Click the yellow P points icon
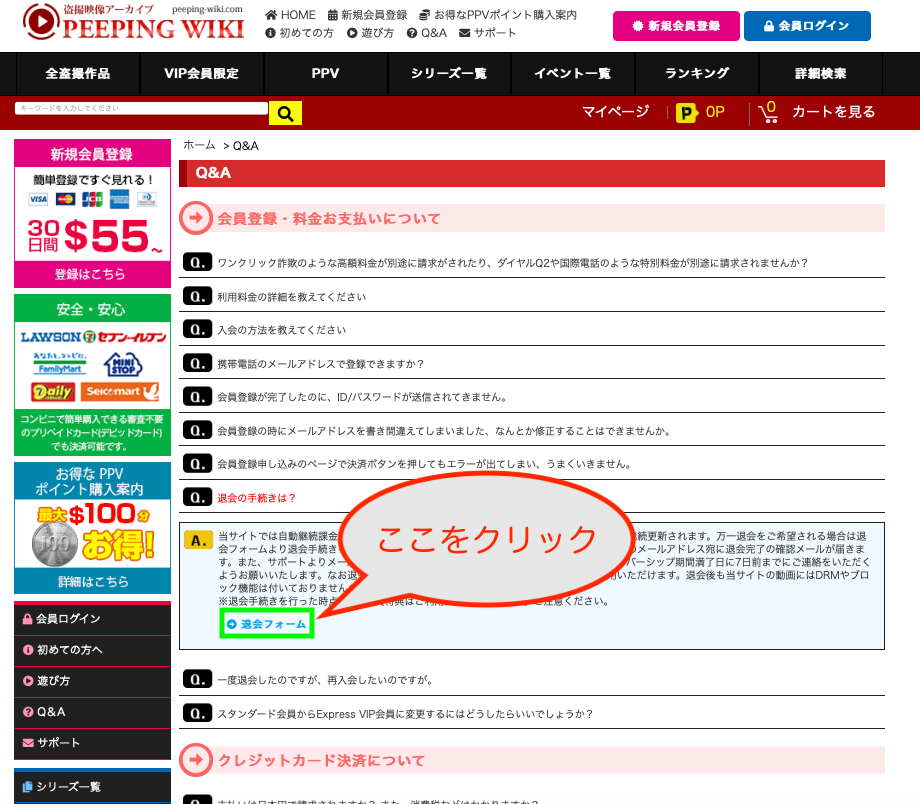 tap(686, 113)
